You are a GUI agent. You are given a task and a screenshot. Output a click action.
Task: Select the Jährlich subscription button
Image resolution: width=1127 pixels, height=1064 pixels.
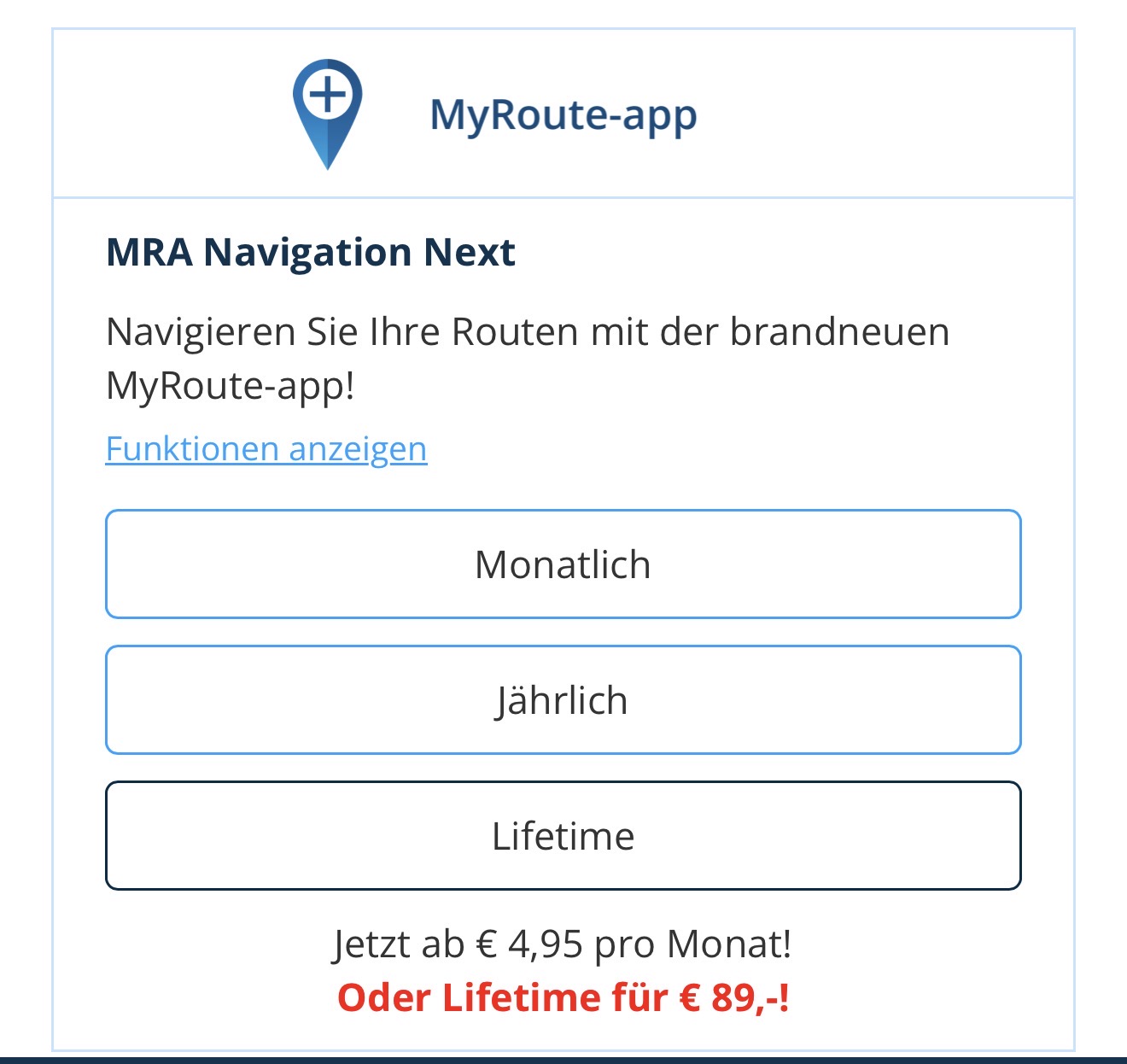click(563, 700)
